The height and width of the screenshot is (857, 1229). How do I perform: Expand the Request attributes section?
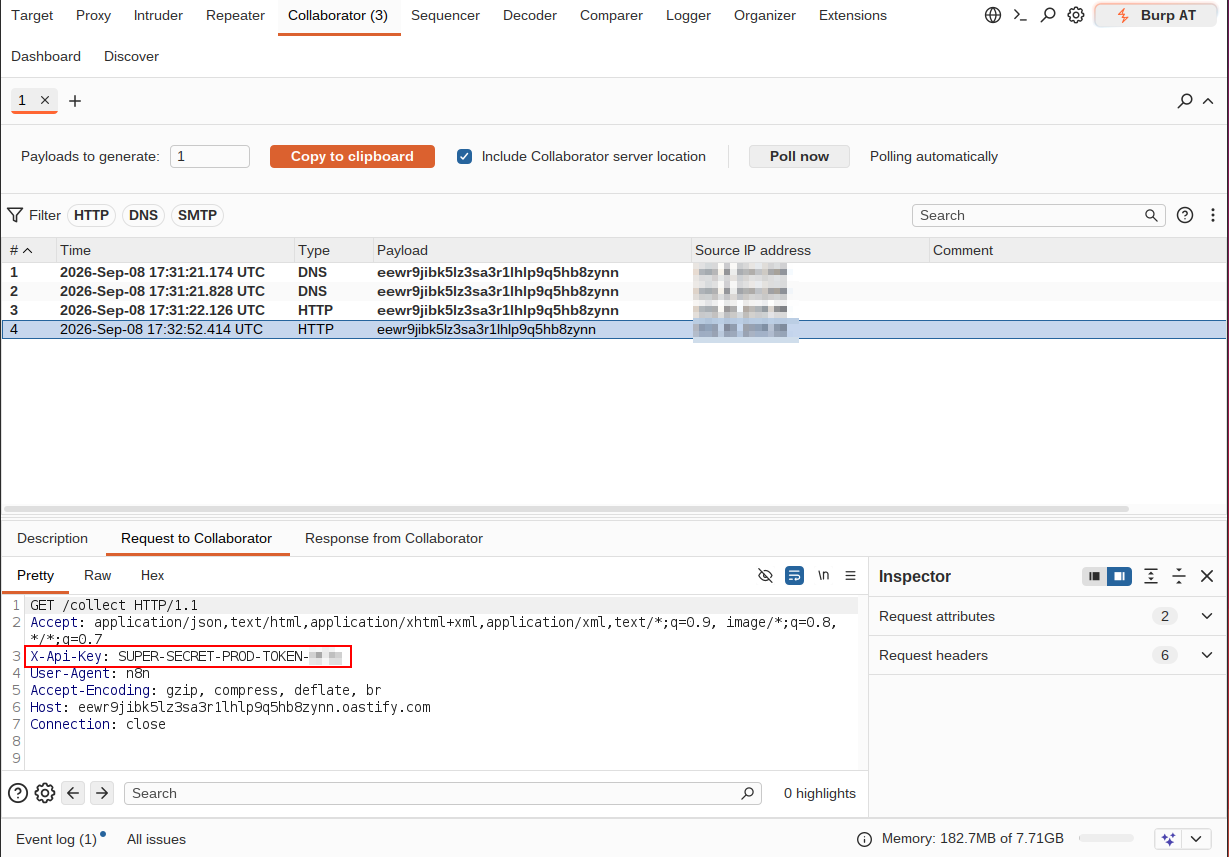(1046, 616)
